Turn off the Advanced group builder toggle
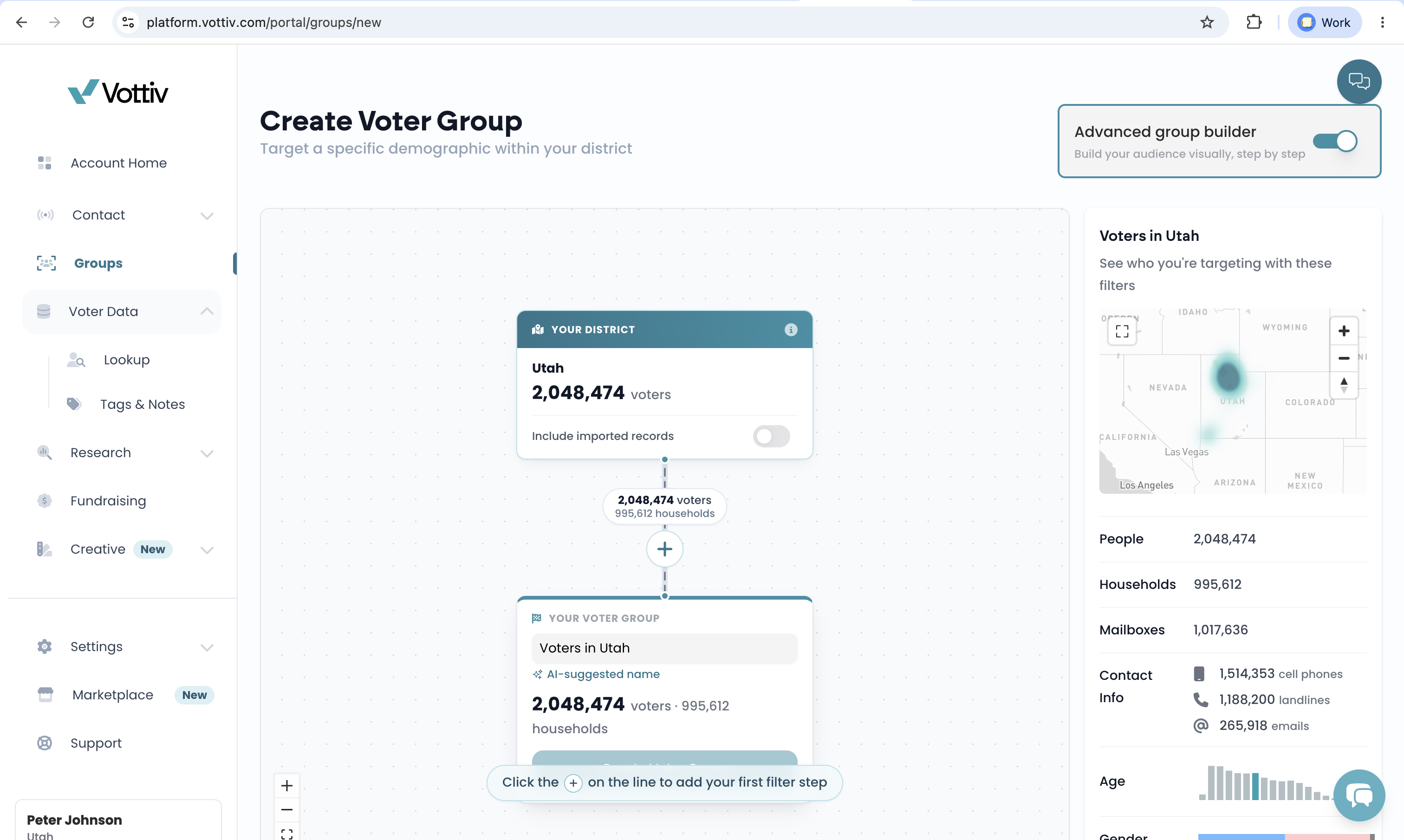Image resolution: width=1404 pixels, height=840 pixels. (x=1335, y=141)
